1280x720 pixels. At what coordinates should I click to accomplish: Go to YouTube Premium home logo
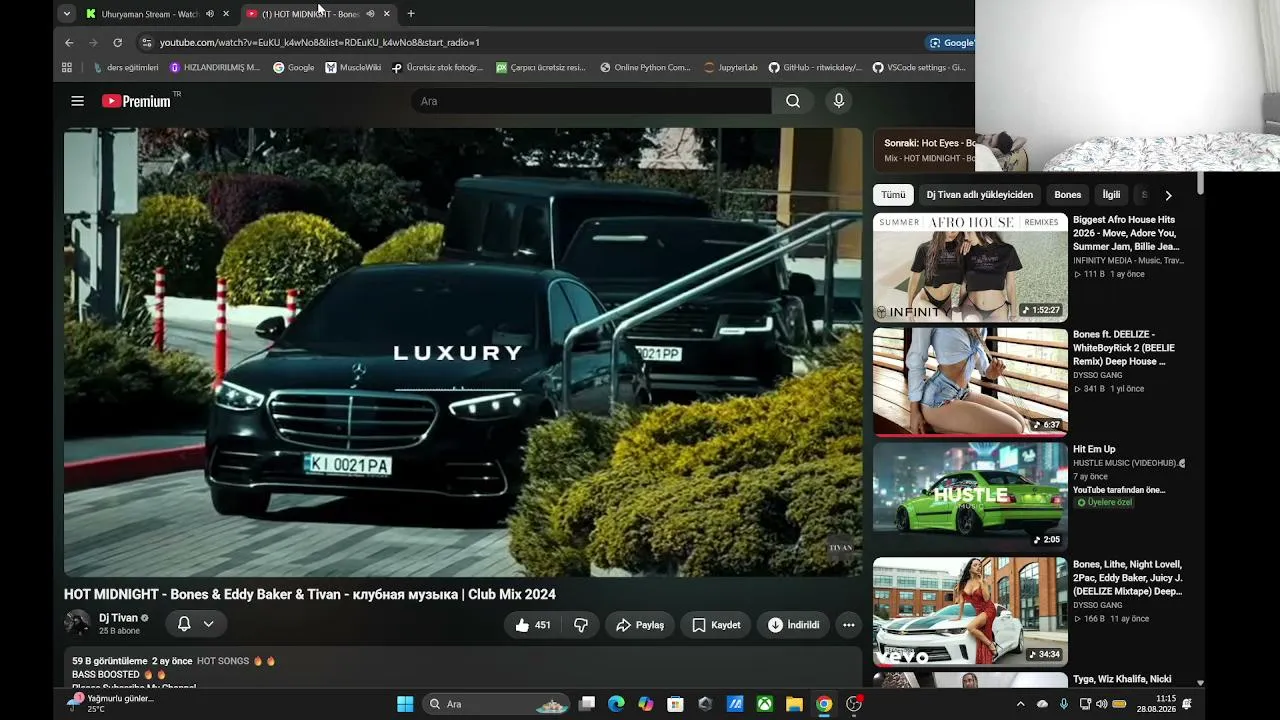136,101
